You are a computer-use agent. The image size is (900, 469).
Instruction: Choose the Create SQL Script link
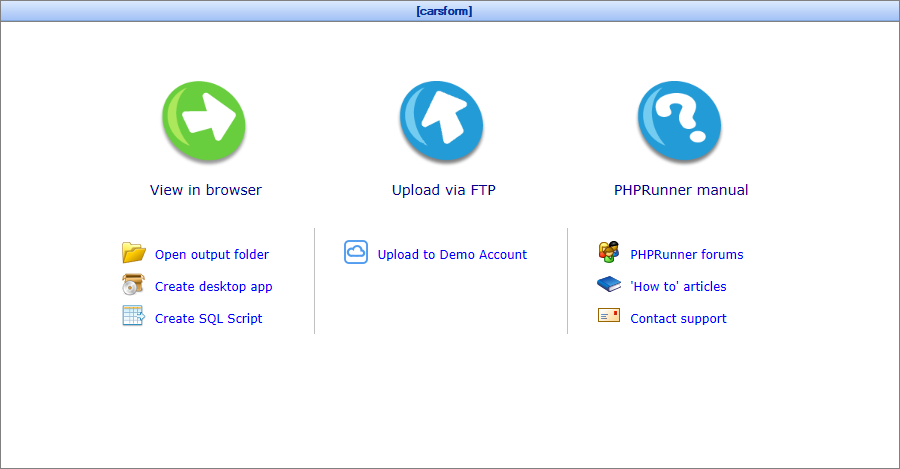[x=208, y=319]
